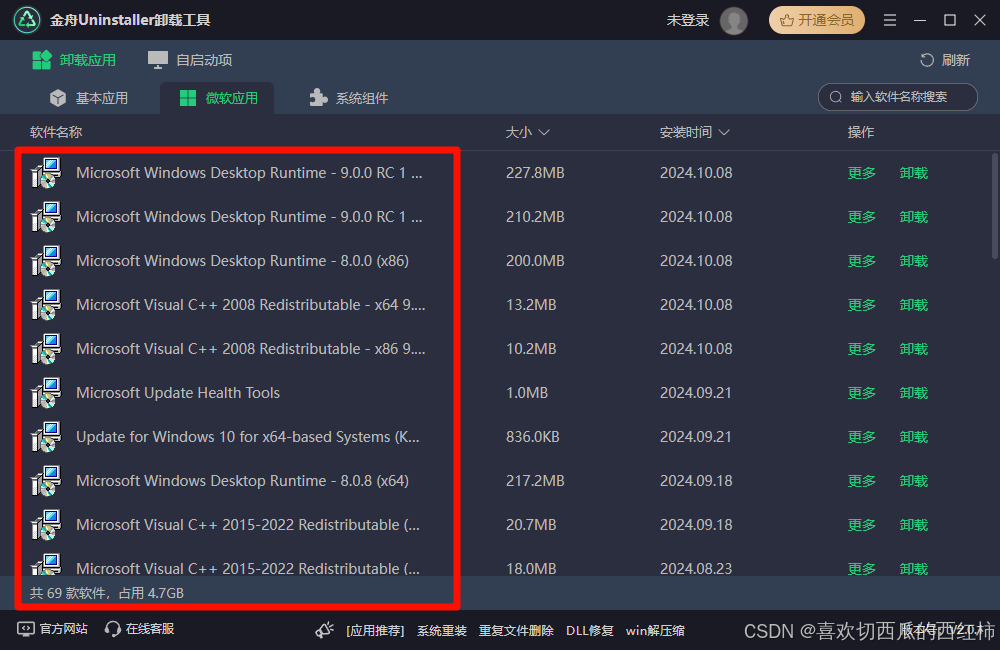Uninstall Visual C++ 2008 Redistributable x86
Image resolution: width=1000 pixels, height=650 pixels.
click(x=913, y=349)
